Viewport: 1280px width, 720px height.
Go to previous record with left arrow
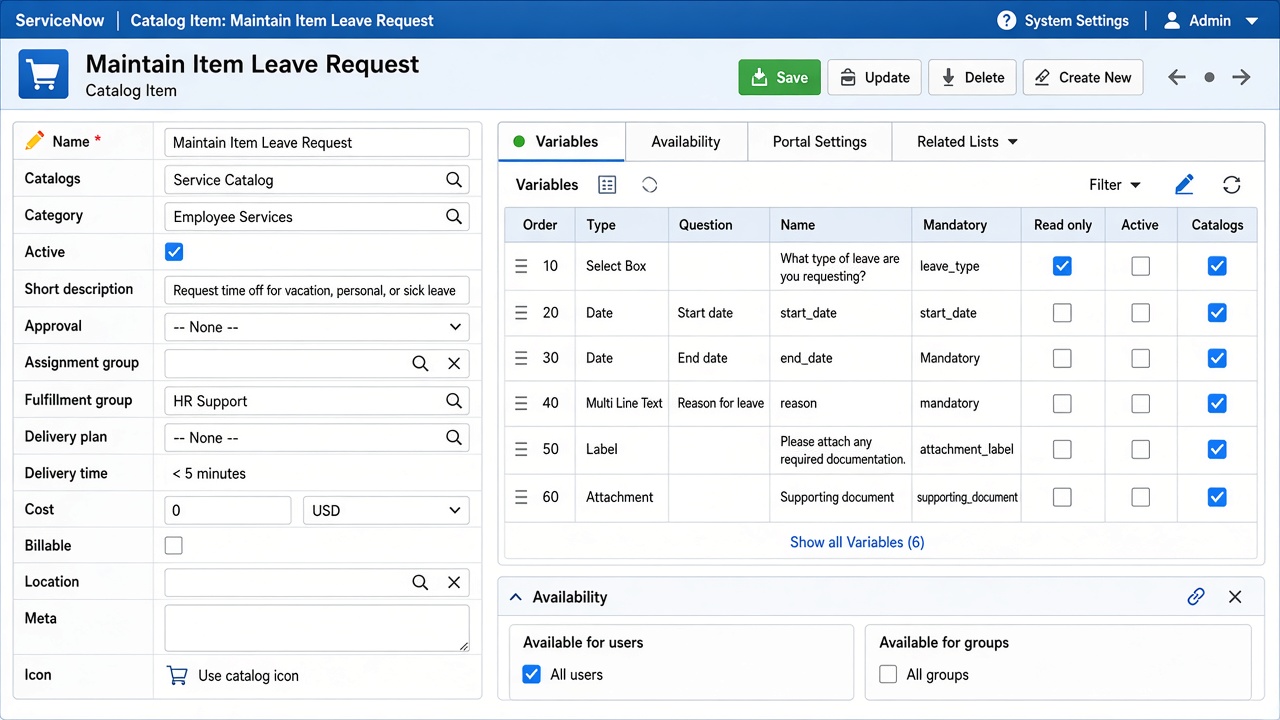[x=1177, y=77]
